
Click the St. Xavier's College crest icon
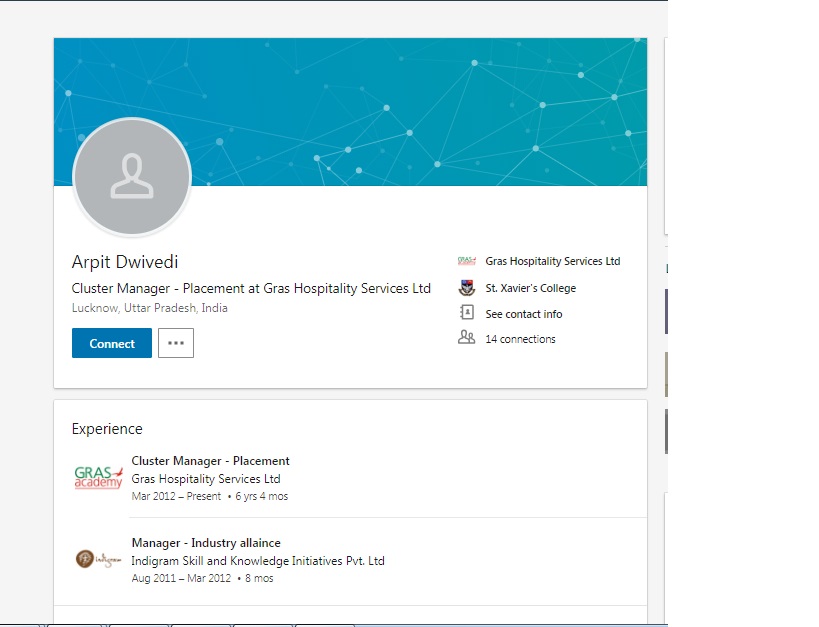[466, 288]
